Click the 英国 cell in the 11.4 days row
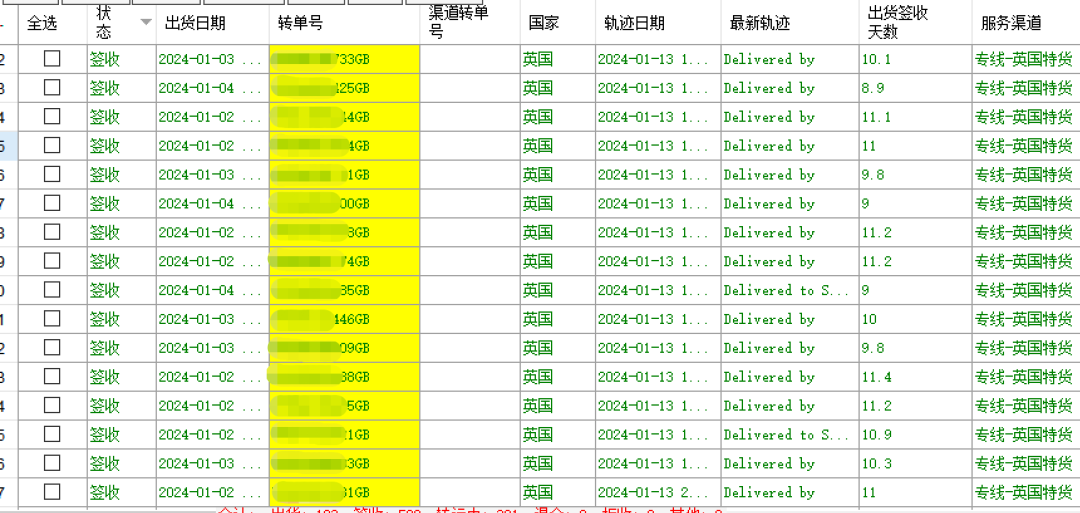Image resolution: width=1080 pixels, height=513 pixels. [x=558, y=377]
